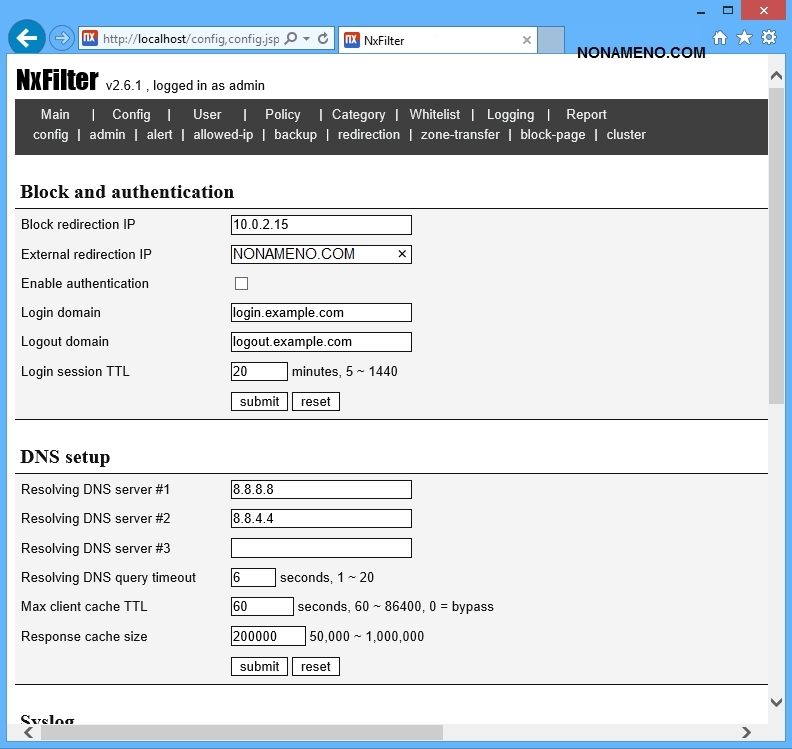This screenshot has width=792, height=749.
Task: Open the address bar dropdown arrow
Action: pyautogui.click(x=307, y=38)
